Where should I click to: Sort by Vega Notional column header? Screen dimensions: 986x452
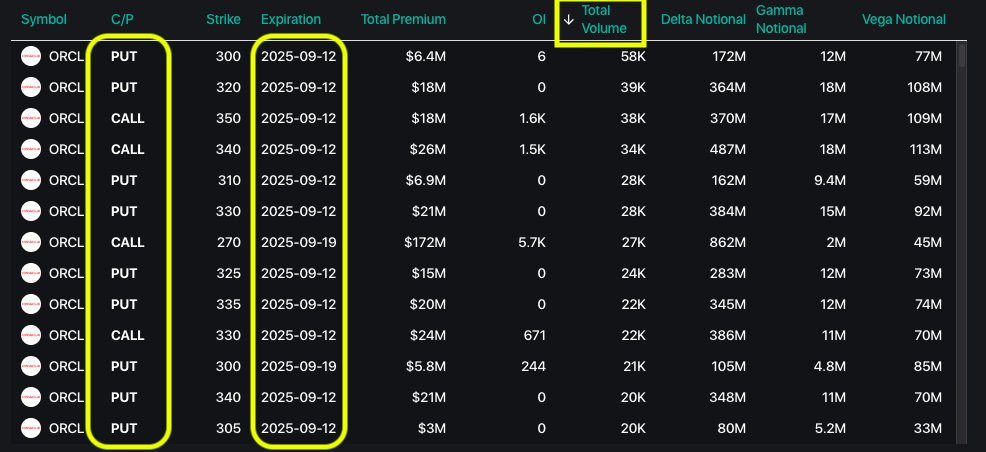[x=904, y=19]
